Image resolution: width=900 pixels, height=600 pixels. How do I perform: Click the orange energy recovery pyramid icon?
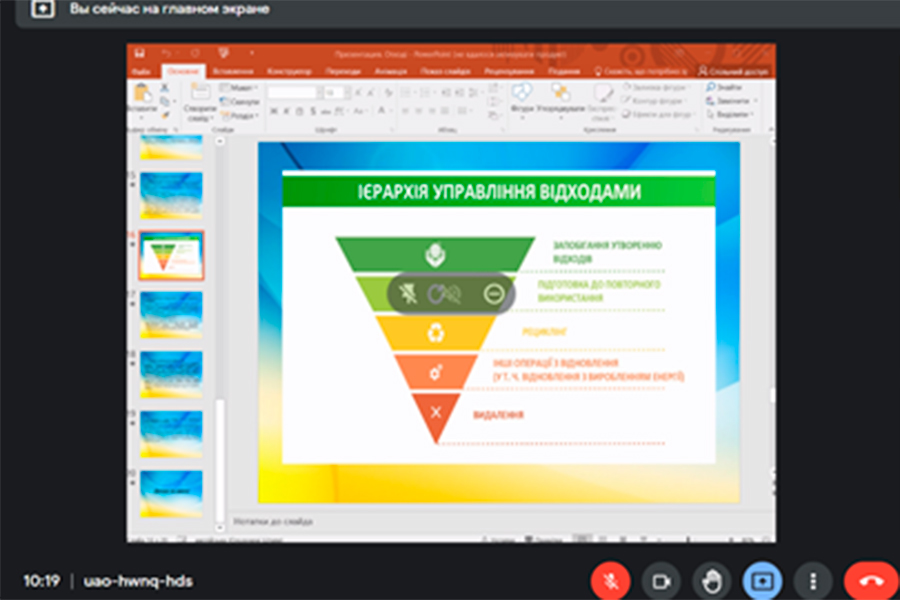coord(436,373)
